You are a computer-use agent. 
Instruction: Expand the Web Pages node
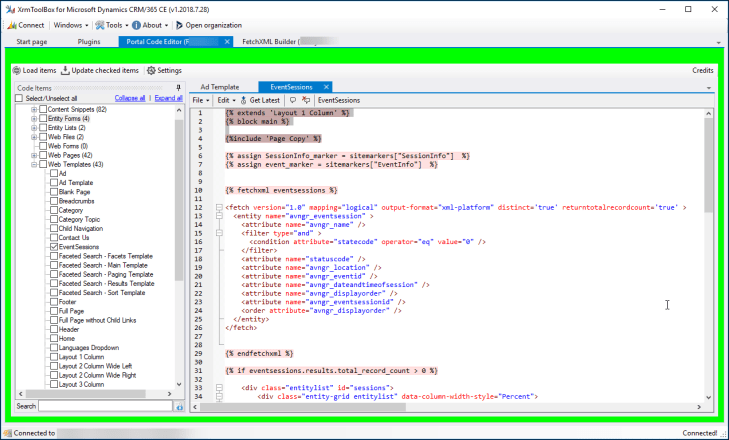[34, 155]
